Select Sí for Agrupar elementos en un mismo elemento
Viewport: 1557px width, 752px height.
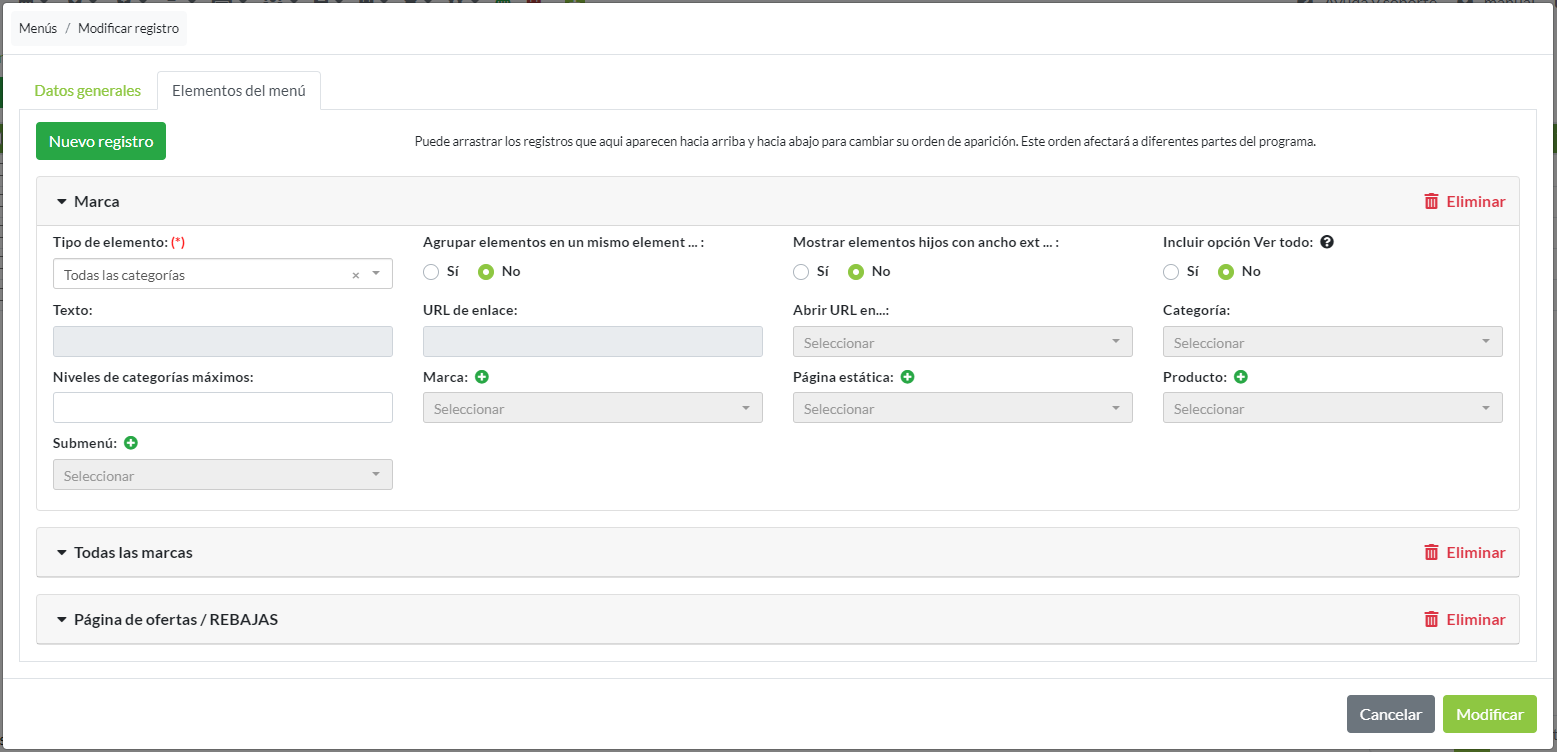click(432, 271)
